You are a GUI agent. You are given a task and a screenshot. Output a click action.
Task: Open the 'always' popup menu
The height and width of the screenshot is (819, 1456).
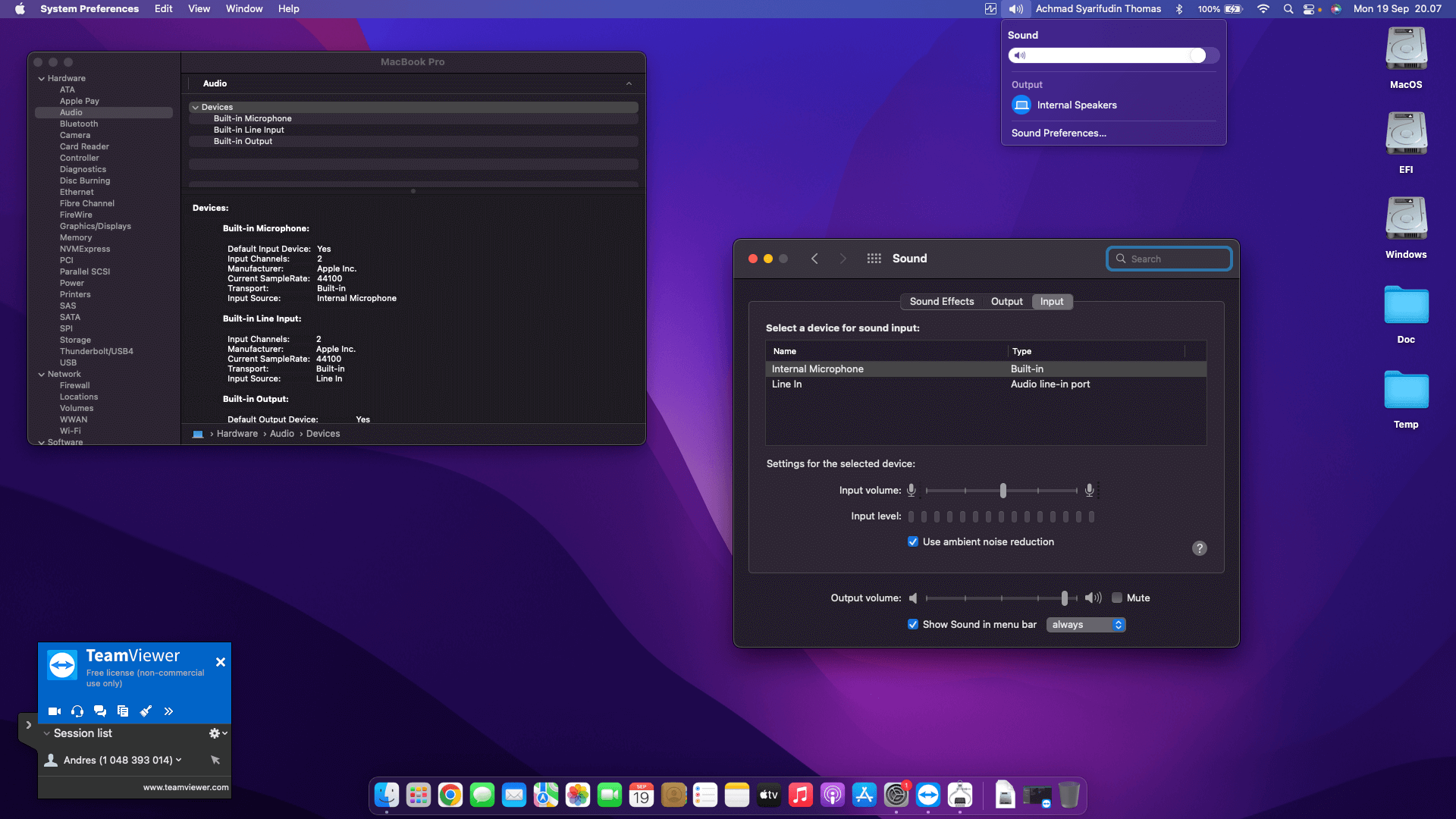[1086, 624]
